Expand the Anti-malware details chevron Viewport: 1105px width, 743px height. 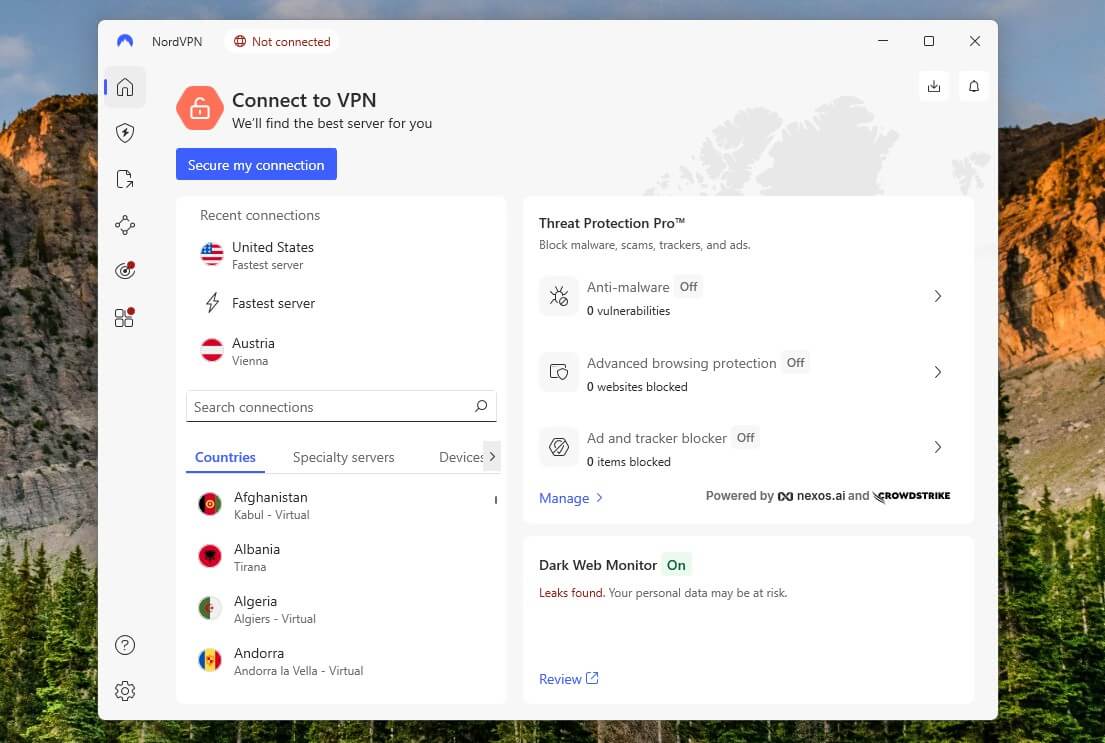tap(937, 296)
